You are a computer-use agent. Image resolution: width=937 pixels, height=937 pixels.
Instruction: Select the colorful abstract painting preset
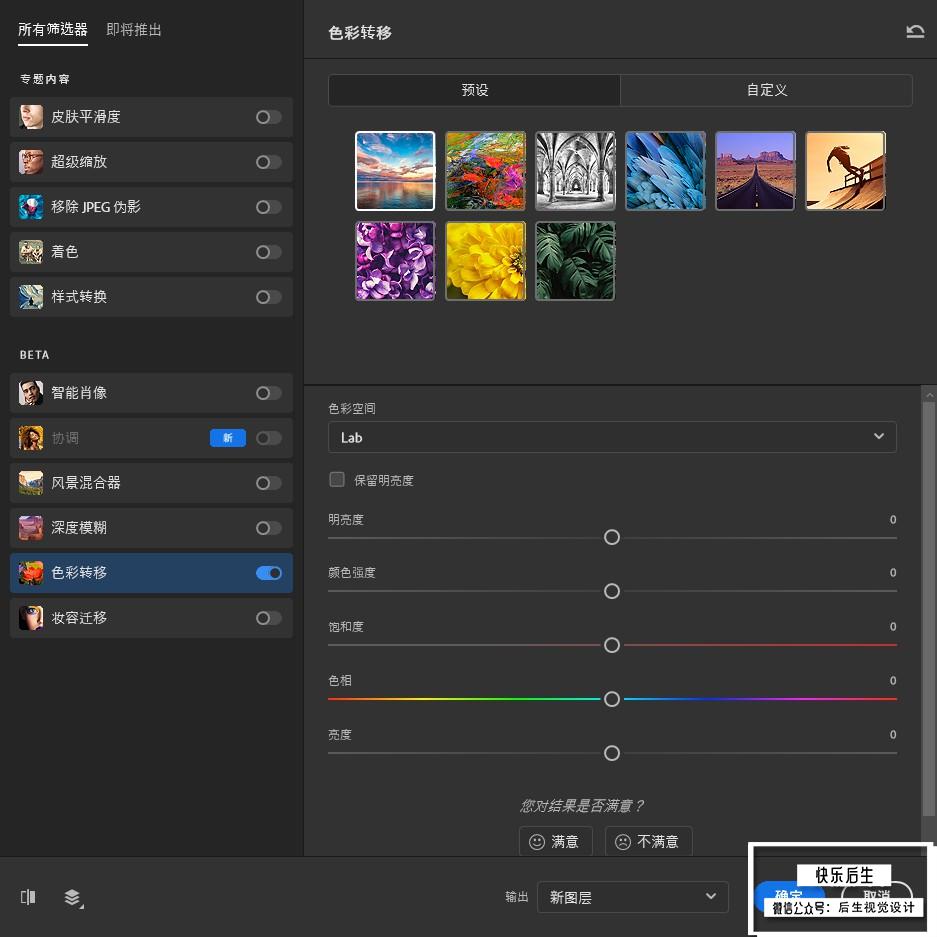(485, 171)
